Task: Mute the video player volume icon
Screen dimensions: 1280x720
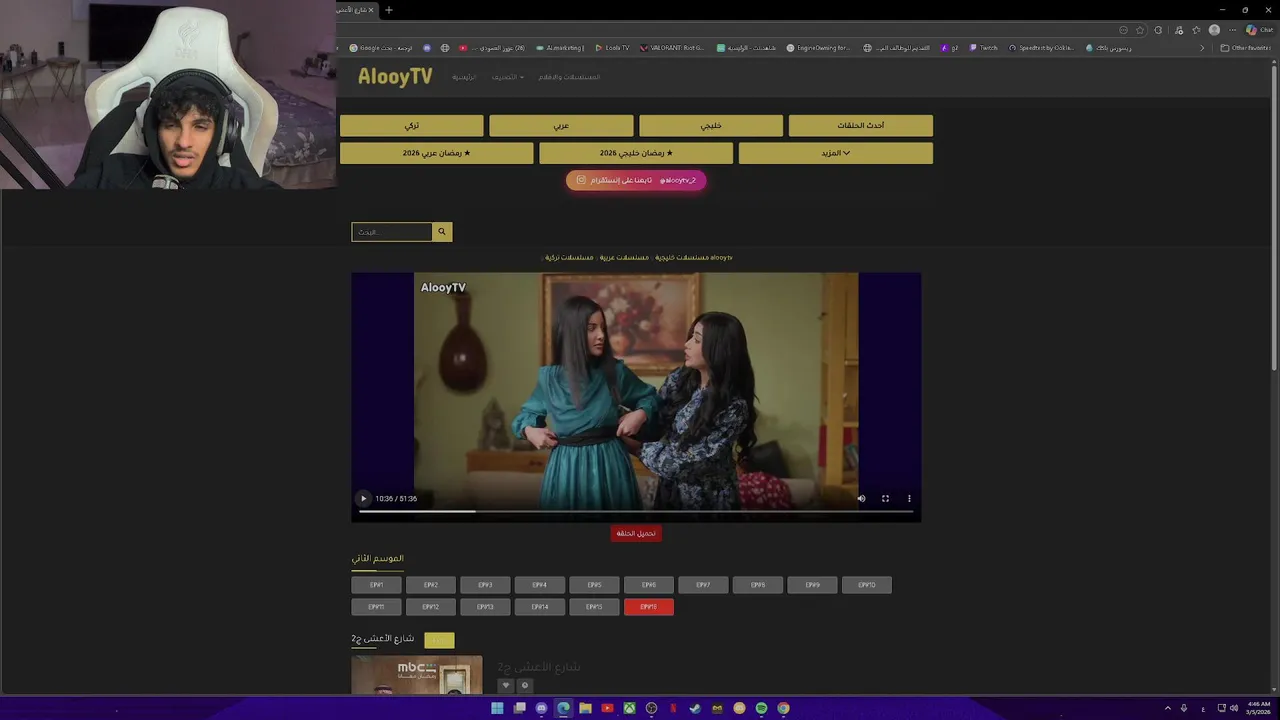Action: click(861, 498)
